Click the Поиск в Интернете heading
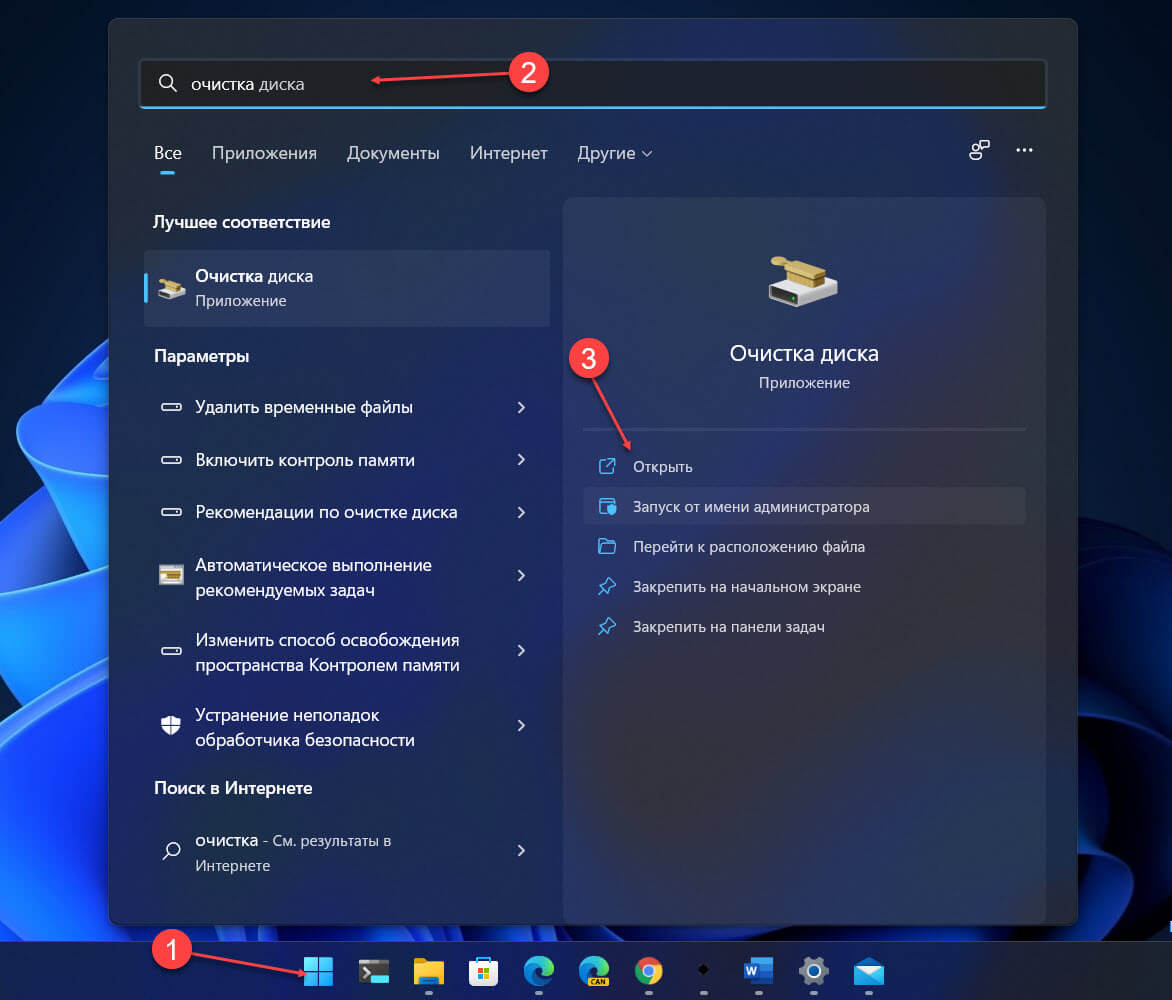The image size is (1172, 1000). (233, 788)
